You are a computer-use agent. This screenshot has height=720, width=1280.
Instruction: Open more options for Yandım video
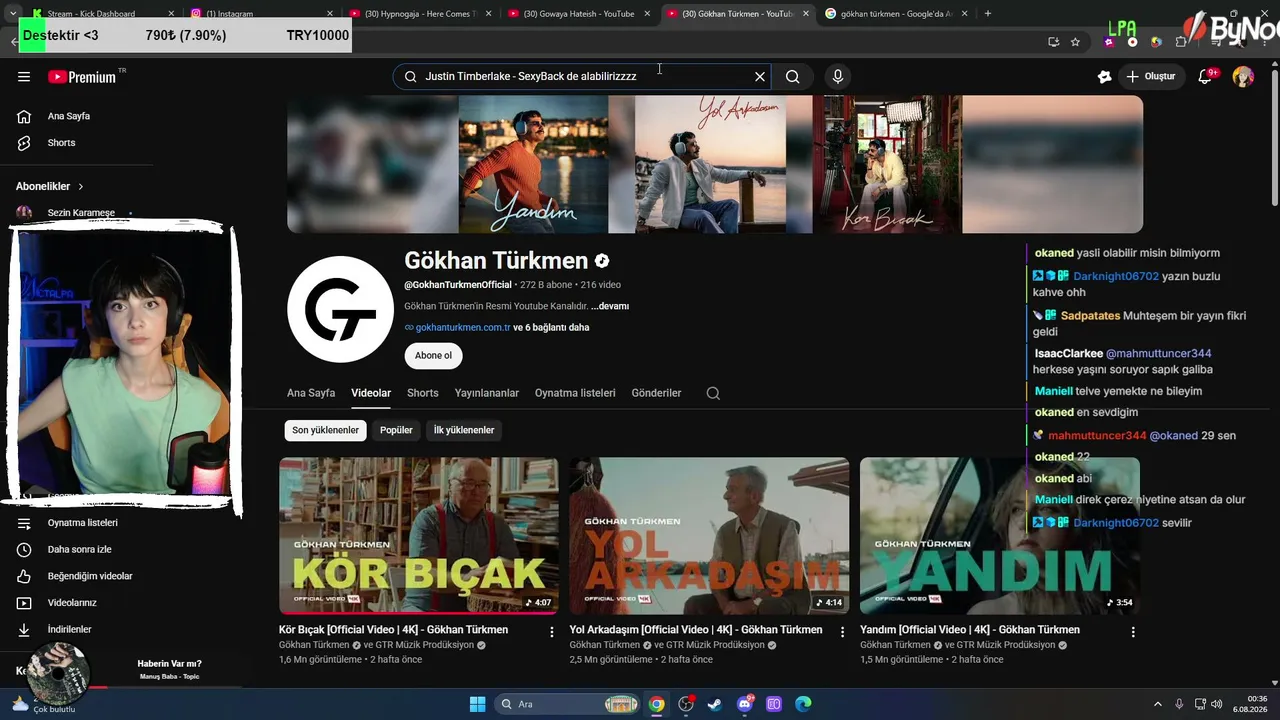1133,632
